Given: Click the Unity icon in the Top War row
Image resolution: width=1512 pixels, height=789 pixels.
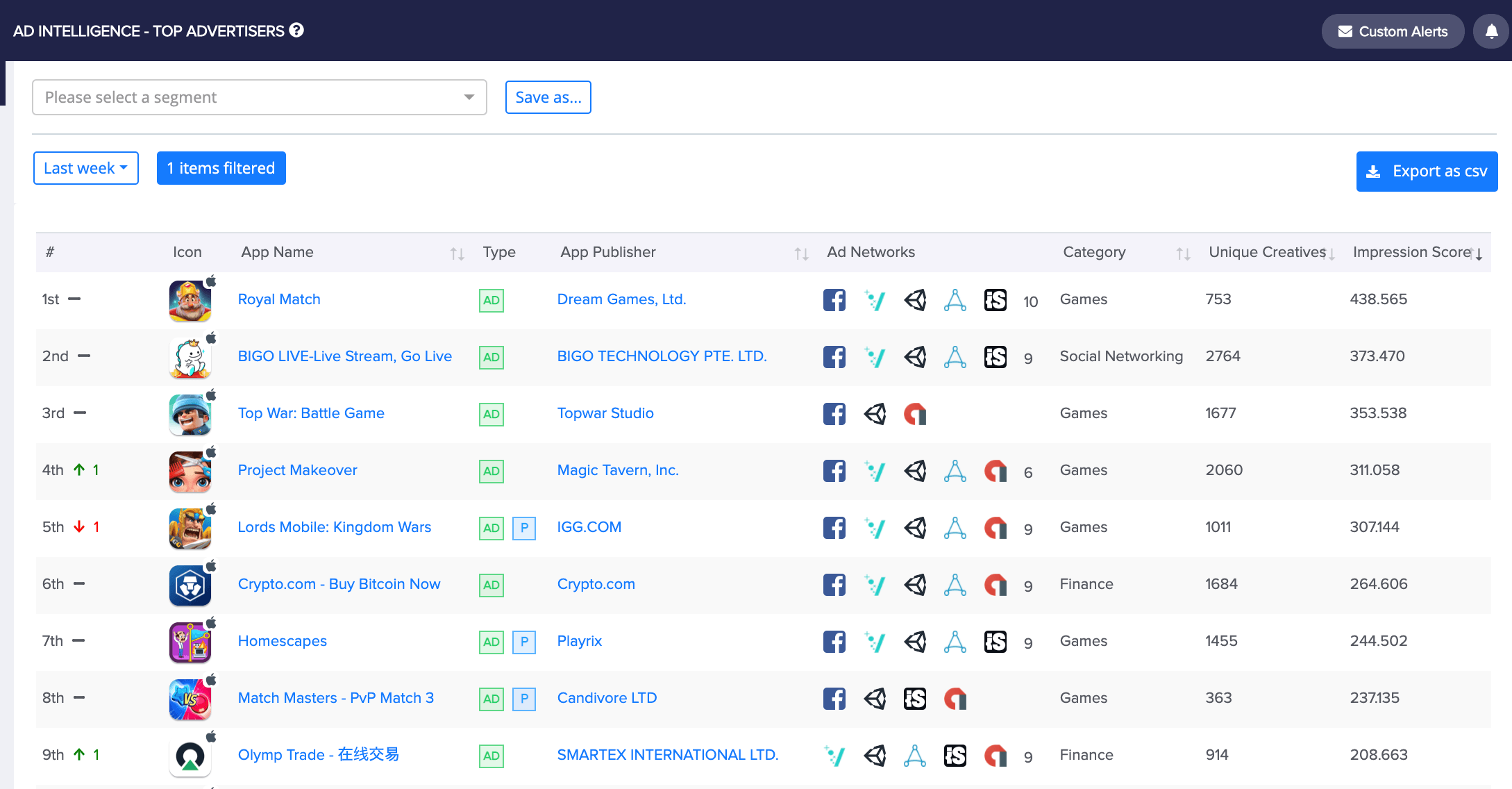Looking at the screenshot, I should (x=875, y=414).
